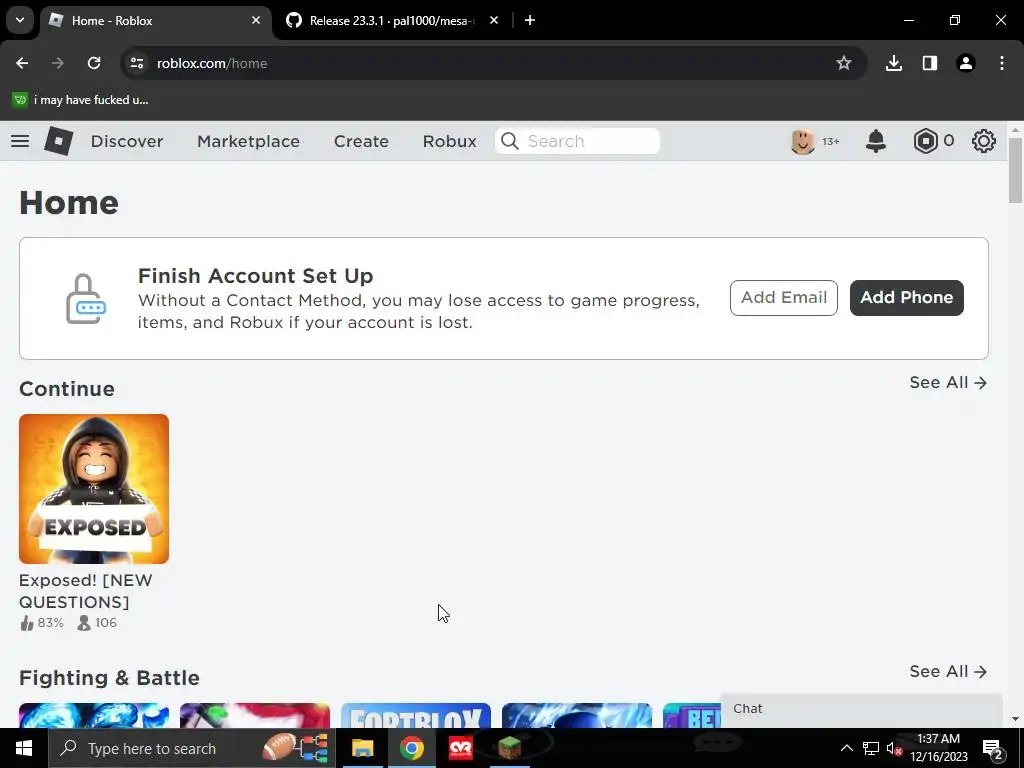Click the magnifier icon in search box

tap(509, 141)
